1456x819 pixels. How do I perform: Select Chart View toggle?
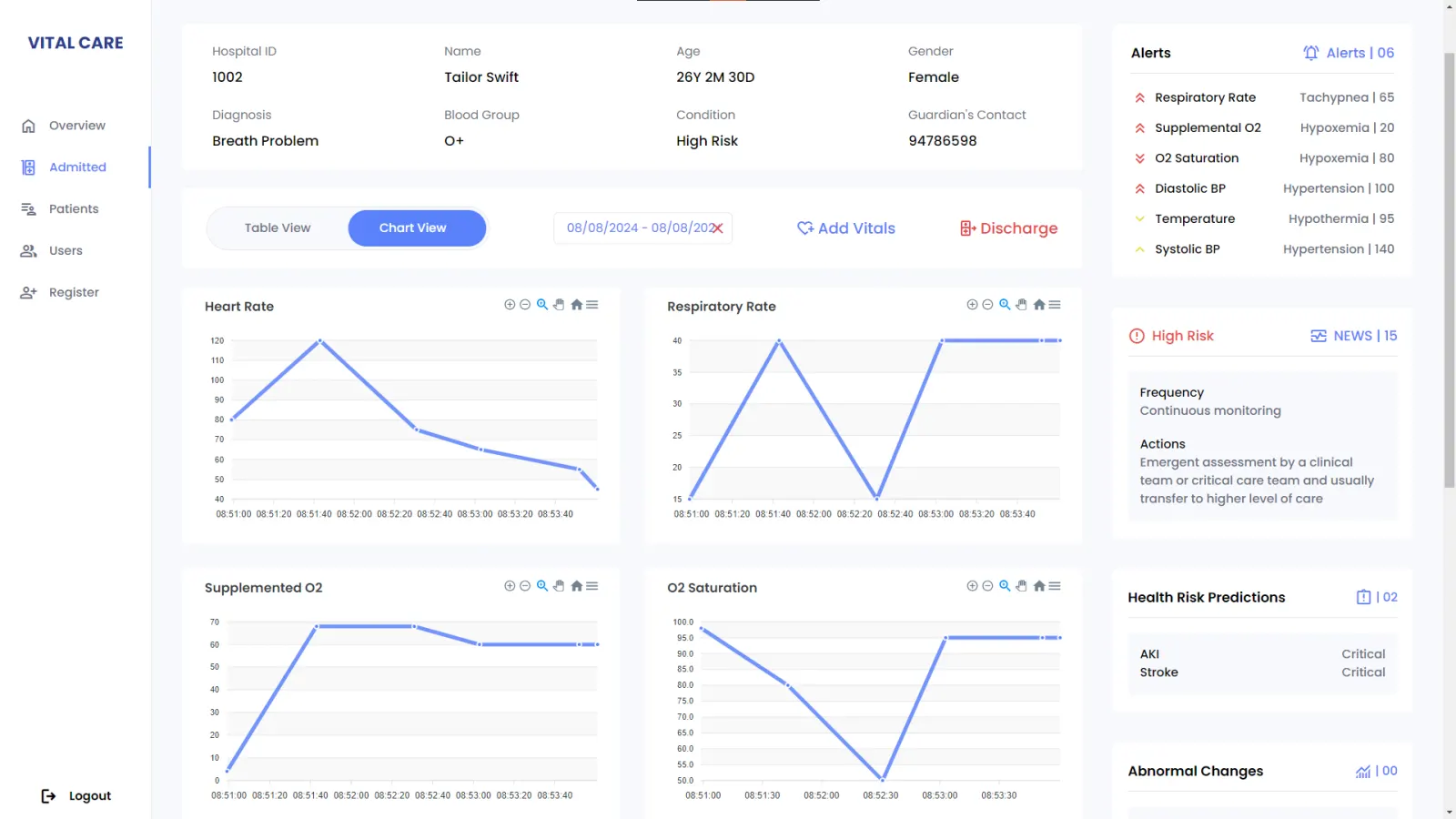[x=417, y=228]
